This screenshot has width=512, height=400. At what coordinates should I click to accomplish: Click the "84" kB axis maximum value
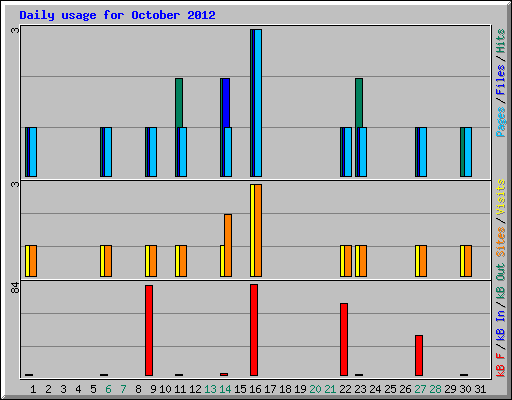click(x=15, y=287)
